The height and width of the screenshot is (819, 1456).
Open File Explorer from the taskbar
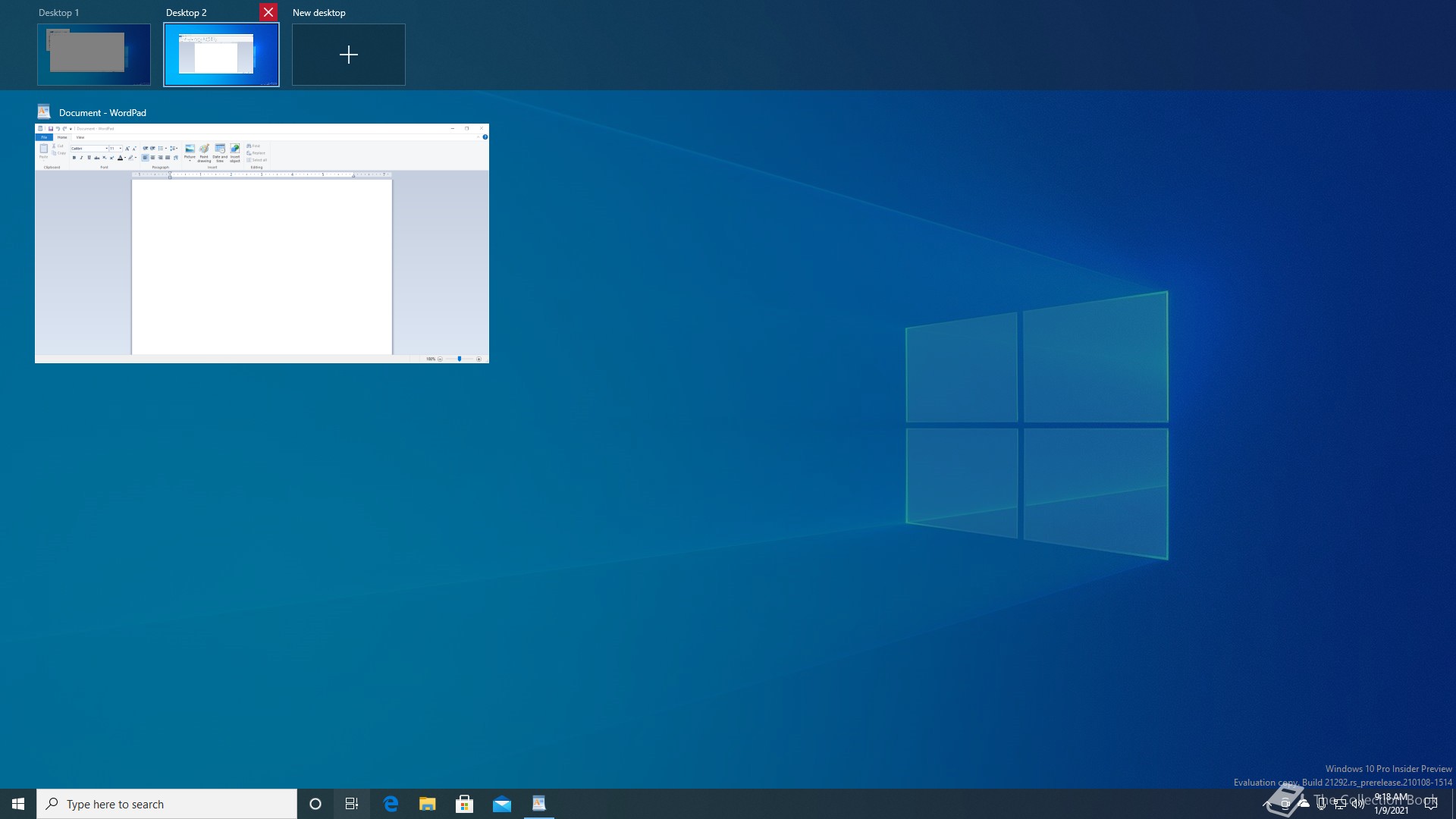click(x=428, y=804)
